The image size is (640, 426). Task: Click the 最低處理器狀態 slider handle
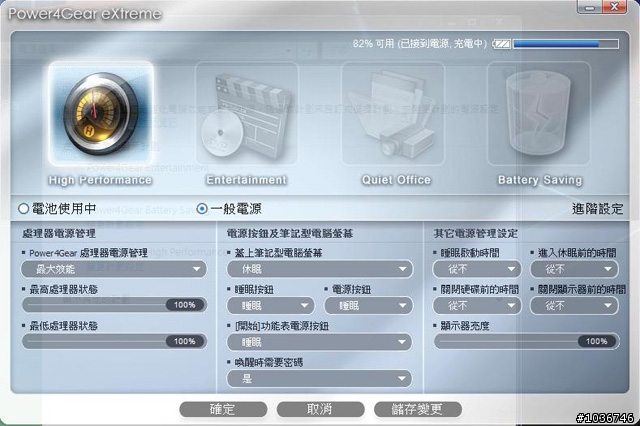coord(185,341)
